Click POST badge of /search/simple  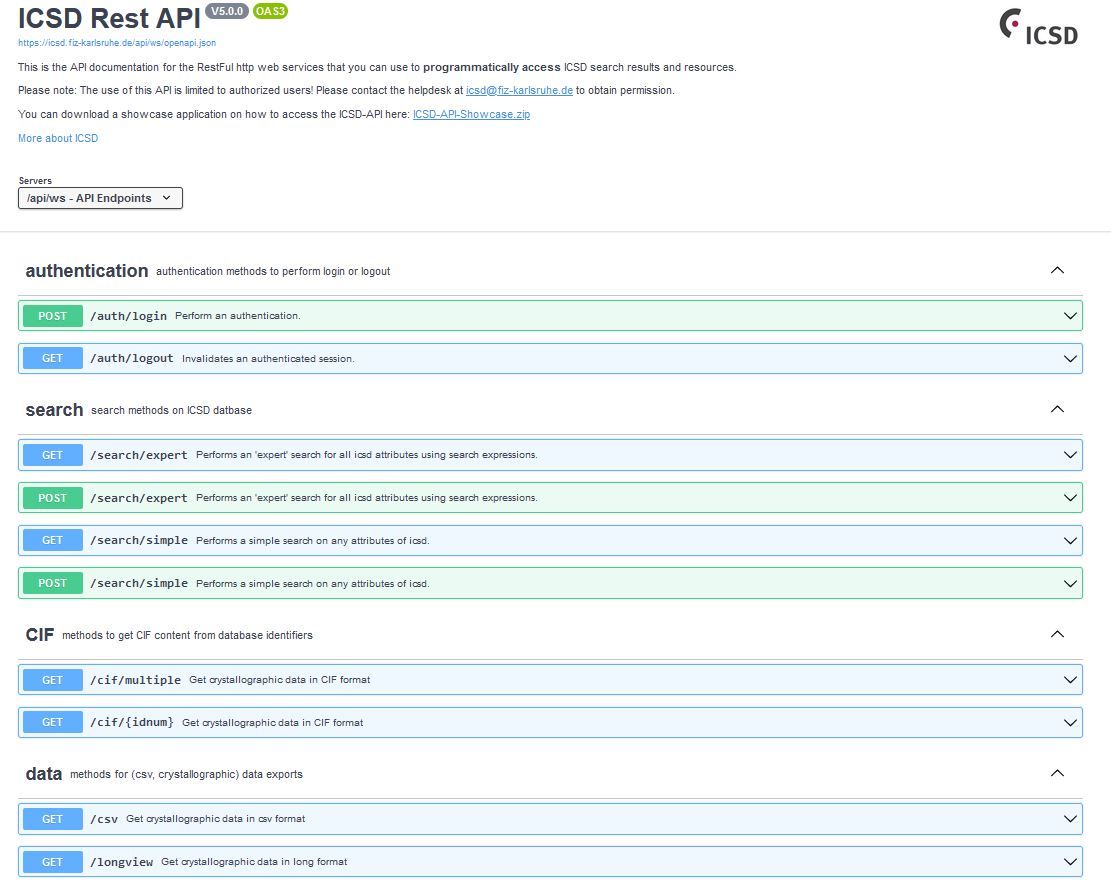pyautogui.click(x=52, y=583)
